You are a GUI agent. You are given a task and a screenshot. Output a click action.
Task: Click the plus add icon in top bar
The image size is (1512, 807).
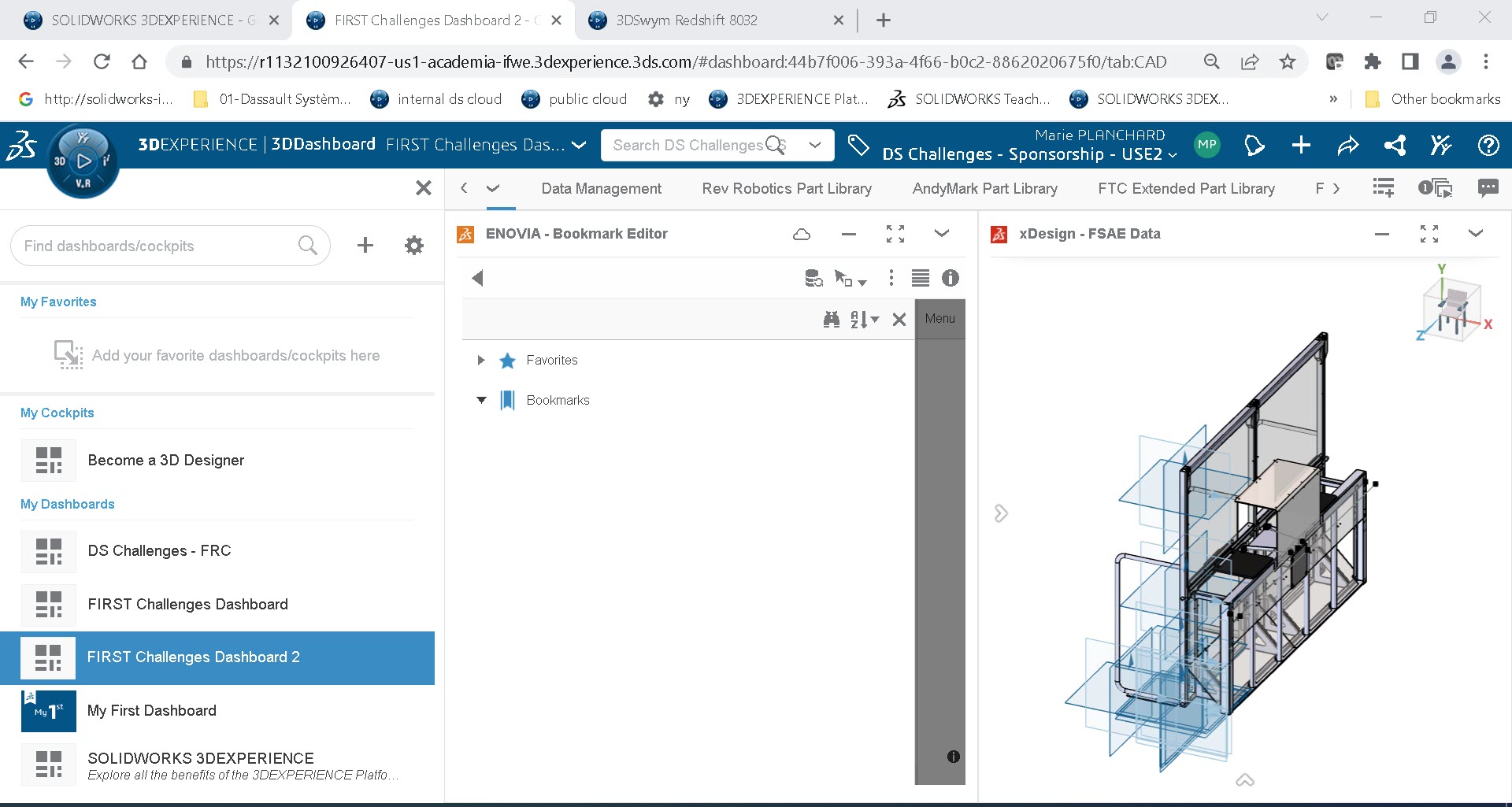pyautogui.click(x=1301, y=145)
